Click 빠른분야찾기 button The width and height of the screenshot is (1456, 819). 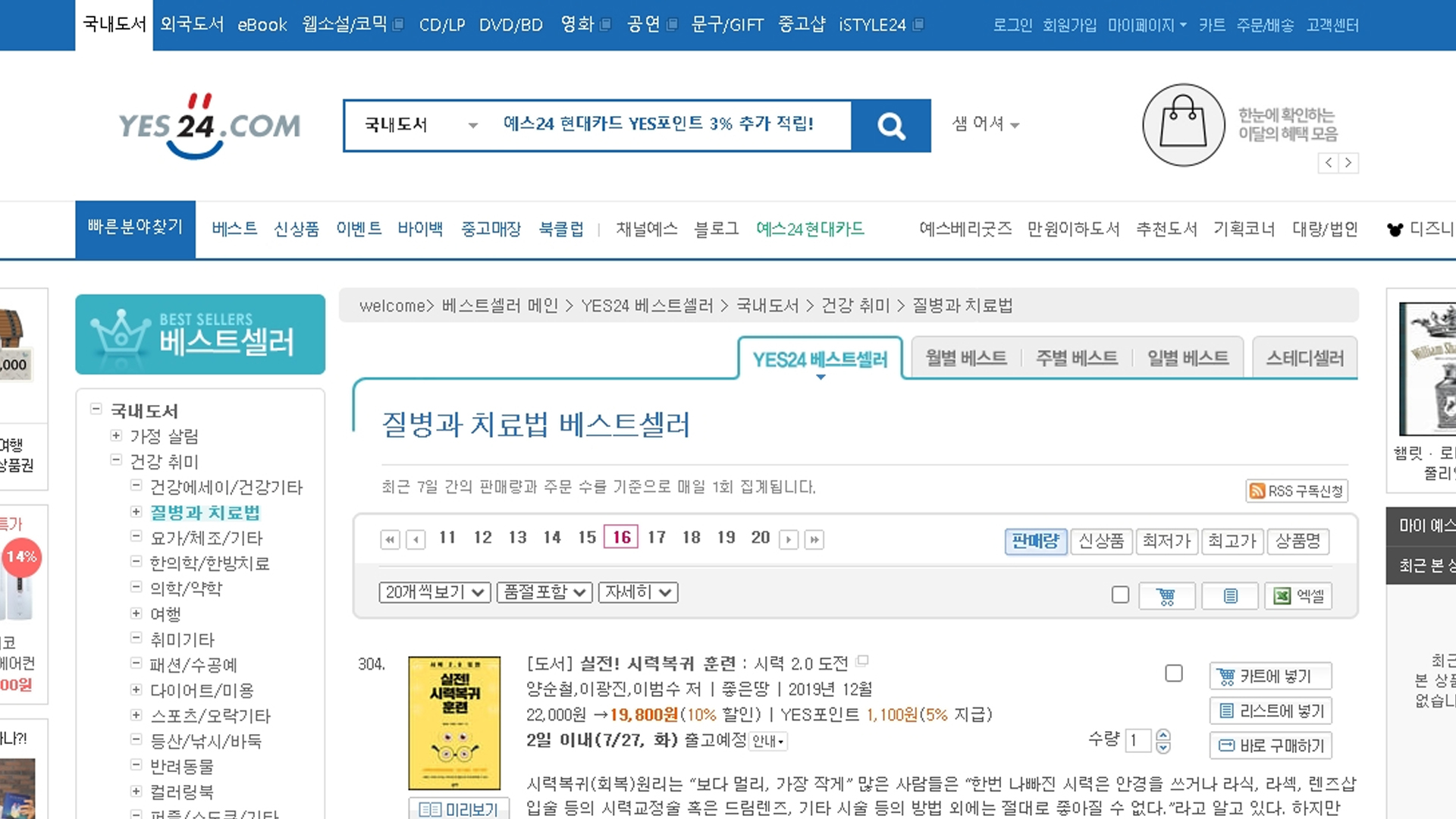135,229
